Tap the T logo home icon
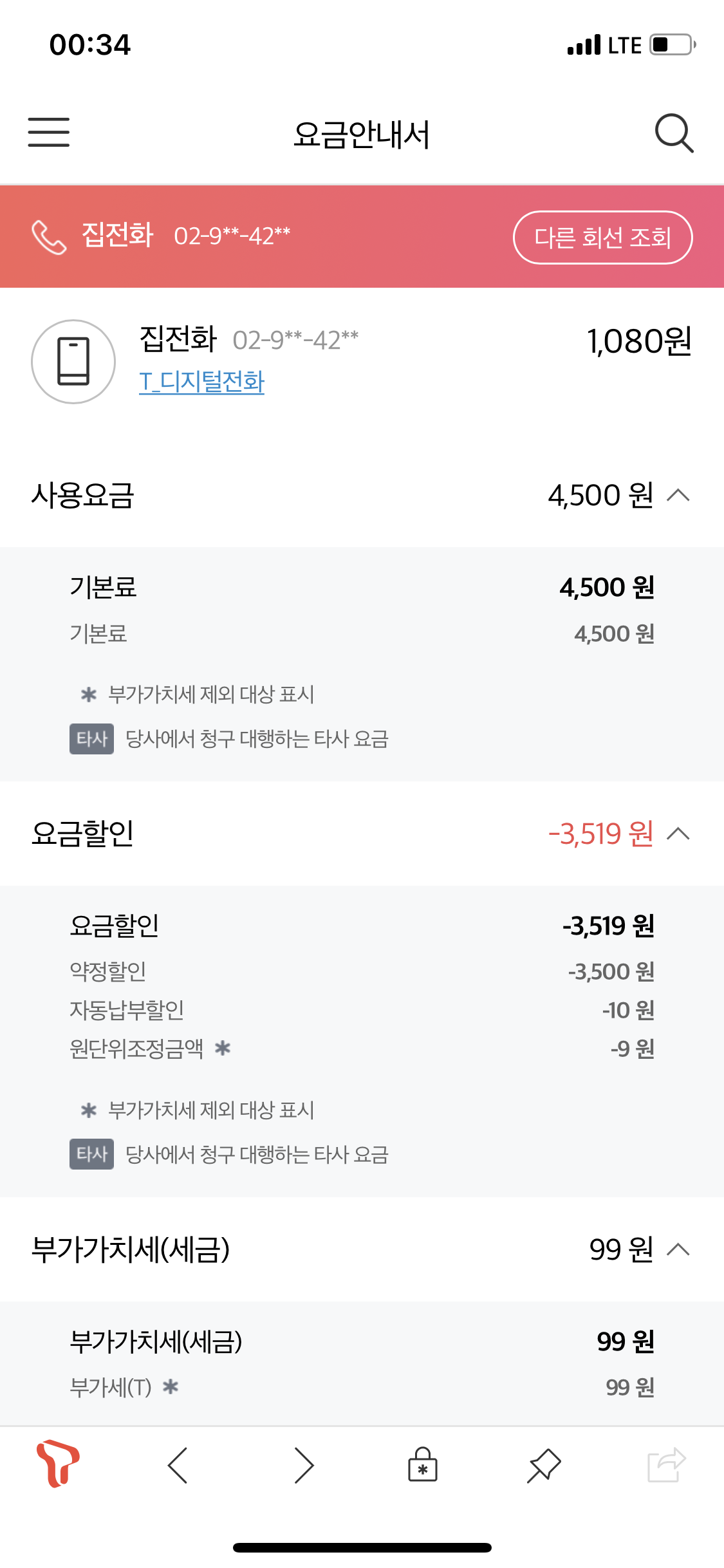The width and height of the screenshot is (724, 1568). 58,1464
